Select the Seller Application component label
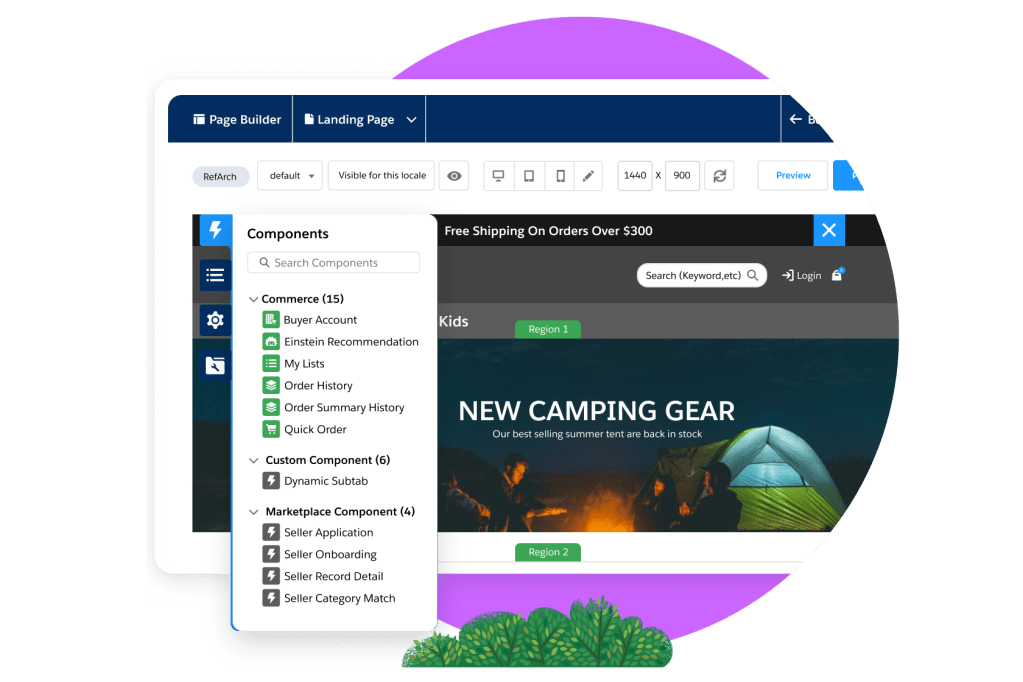This screenshot has height=682, width=1023. coord(328,533)
